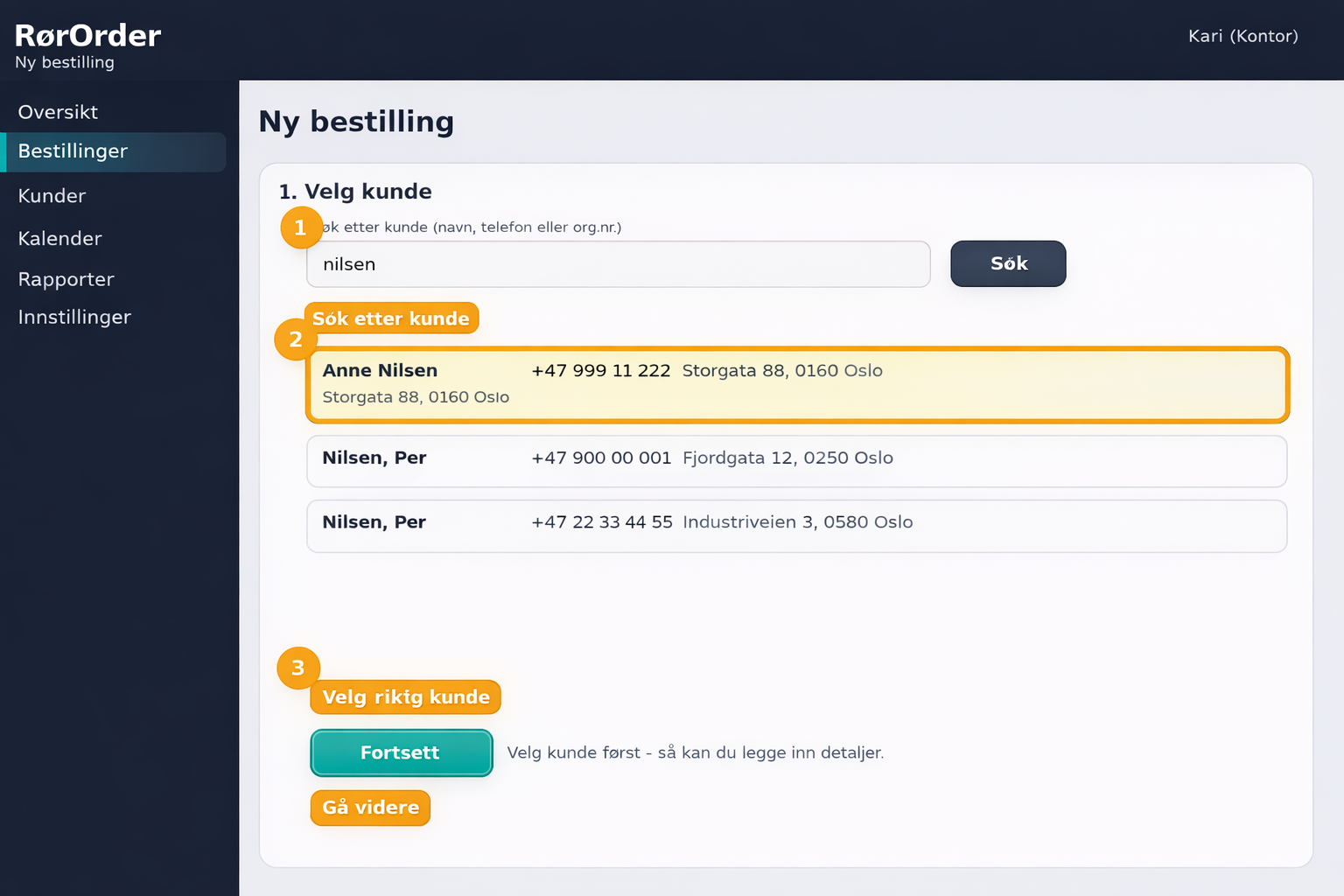Open the Kalender page
The width and height of the screenshot is (1344, 896).
[59, 238]
